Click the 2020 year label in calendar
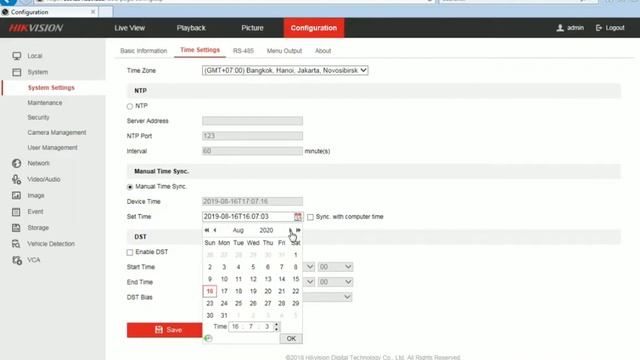The height and width of the screenshot is (360, 640). (266, 230)
